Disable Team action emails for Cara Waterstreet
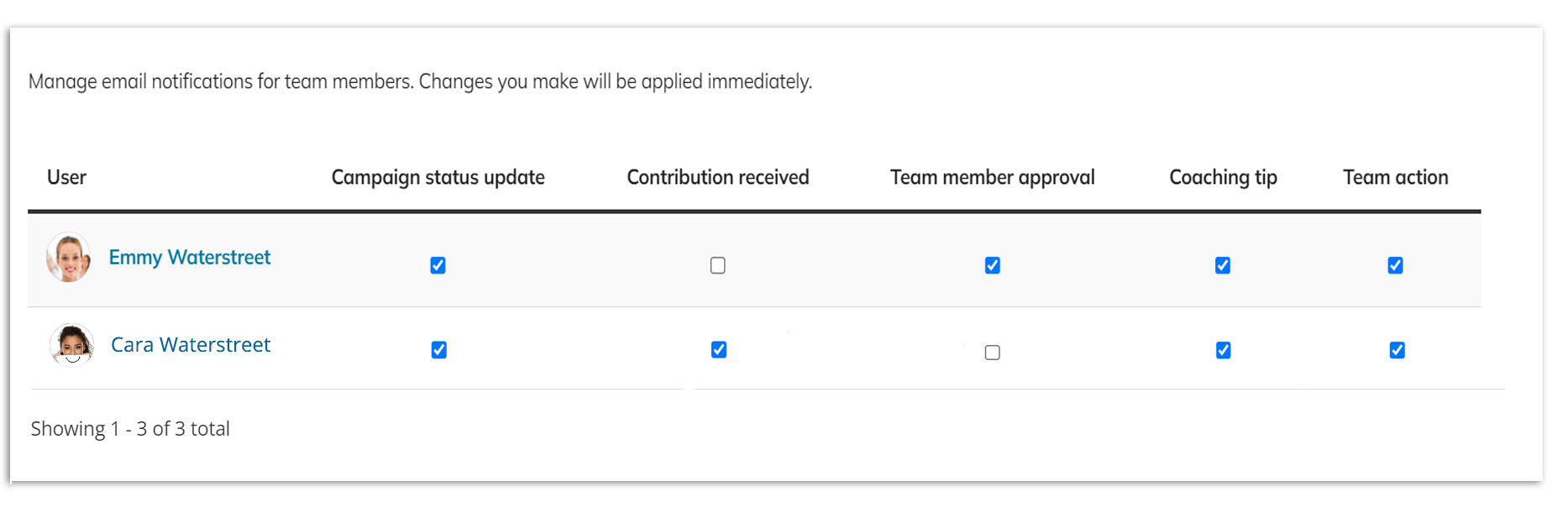The image size is (1568, 507). (x=1395, y=350)
